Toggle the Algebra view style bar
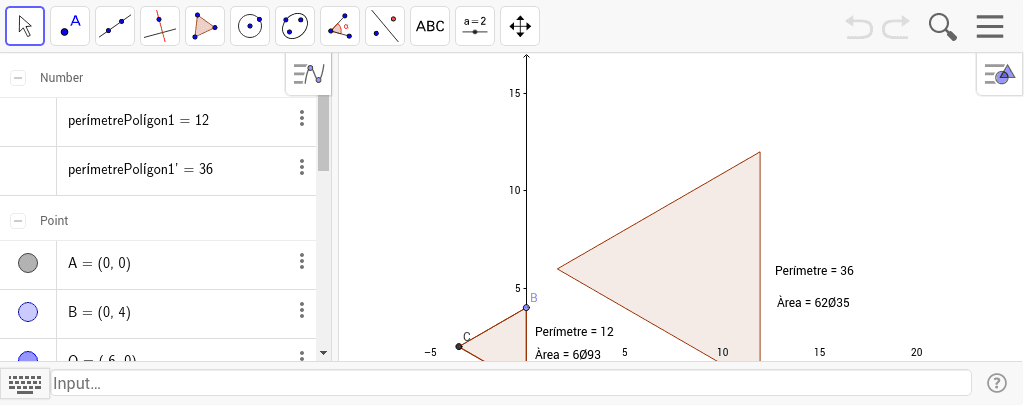Screen dimensions: 1024x406 click(x=309, y=74)
